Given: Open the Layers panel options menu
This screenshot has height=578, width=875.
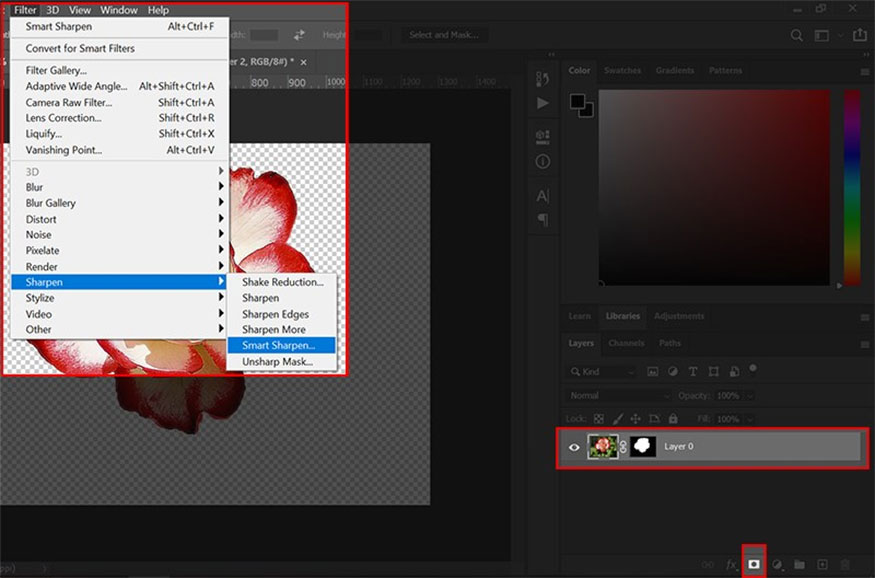Looking at the screenshot, I should (866, 344).
